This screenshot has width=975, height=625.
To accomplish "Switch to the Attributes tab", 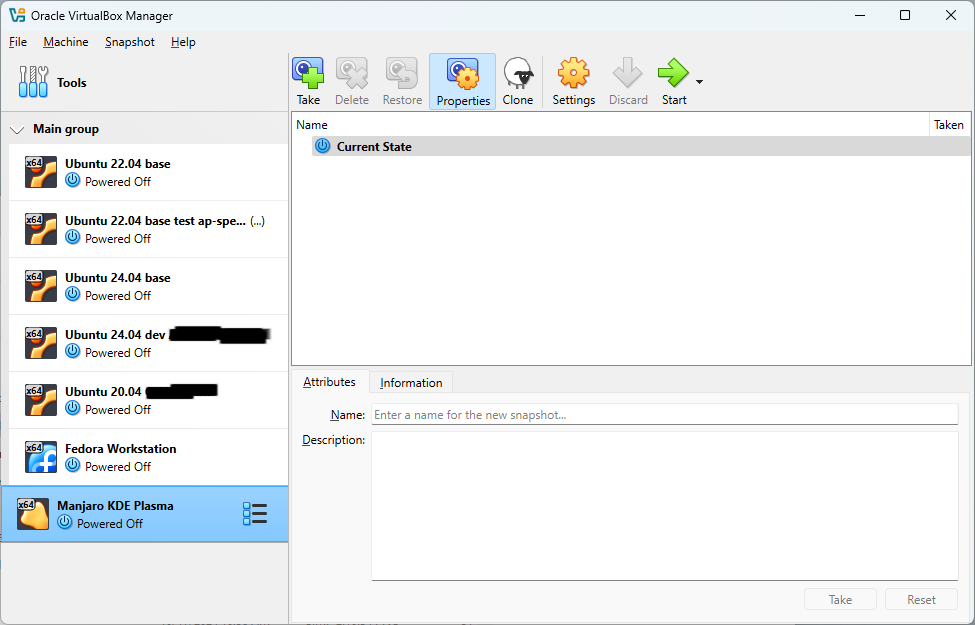I will pyautogui.click(x=330, y=382).
